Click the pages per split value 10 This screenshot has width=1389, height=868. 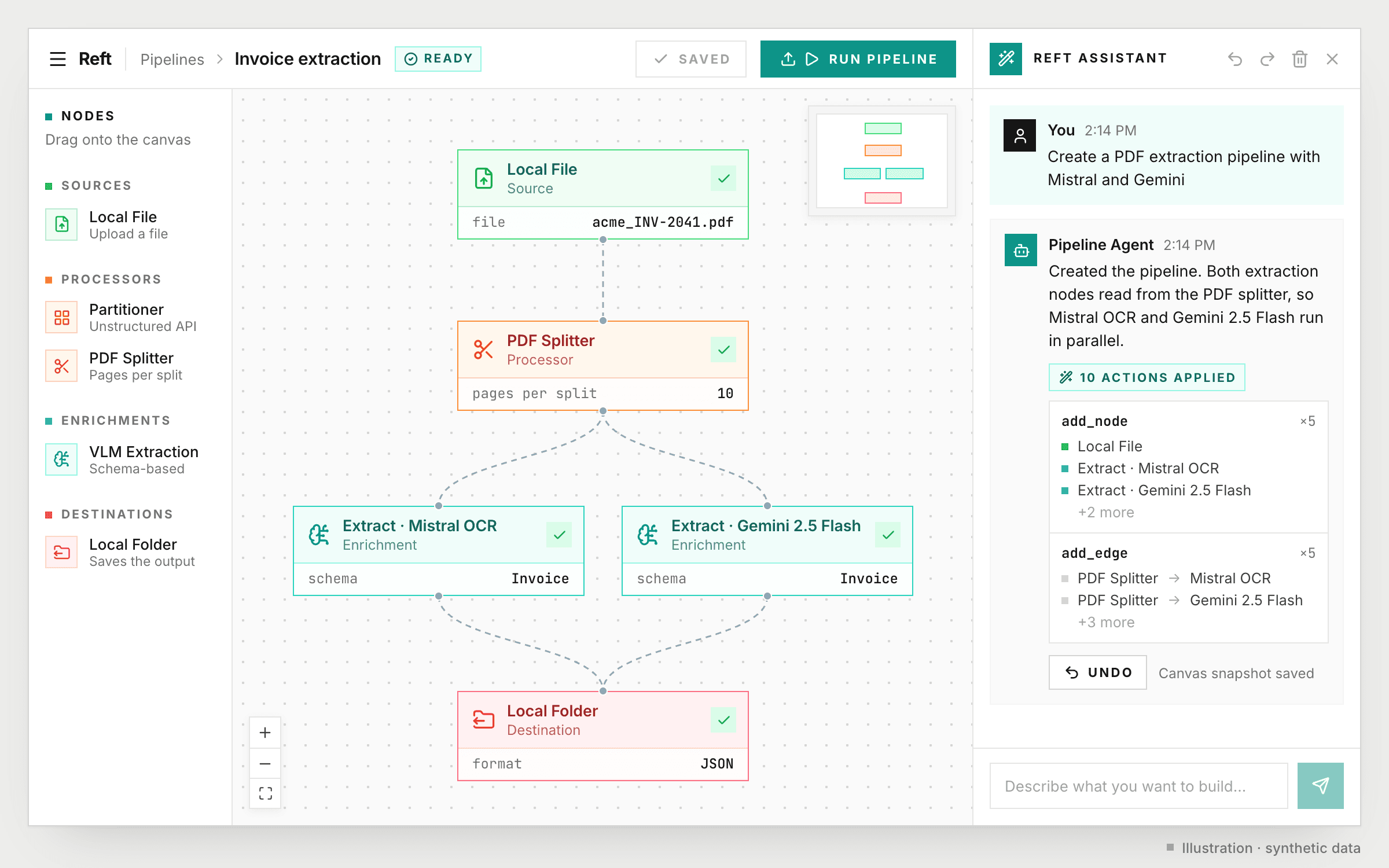(725, 393)
